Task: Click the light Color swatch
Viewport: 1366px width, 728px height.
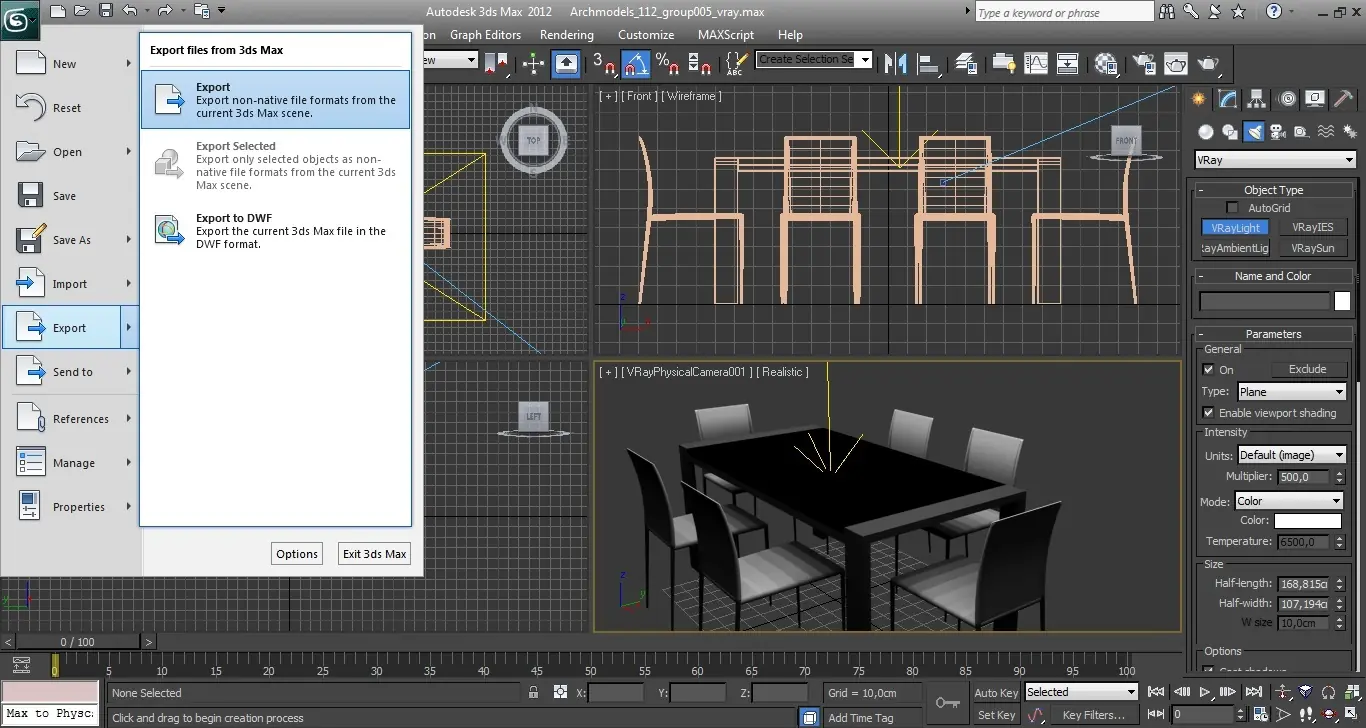Action: click(x=1307, y=521)
